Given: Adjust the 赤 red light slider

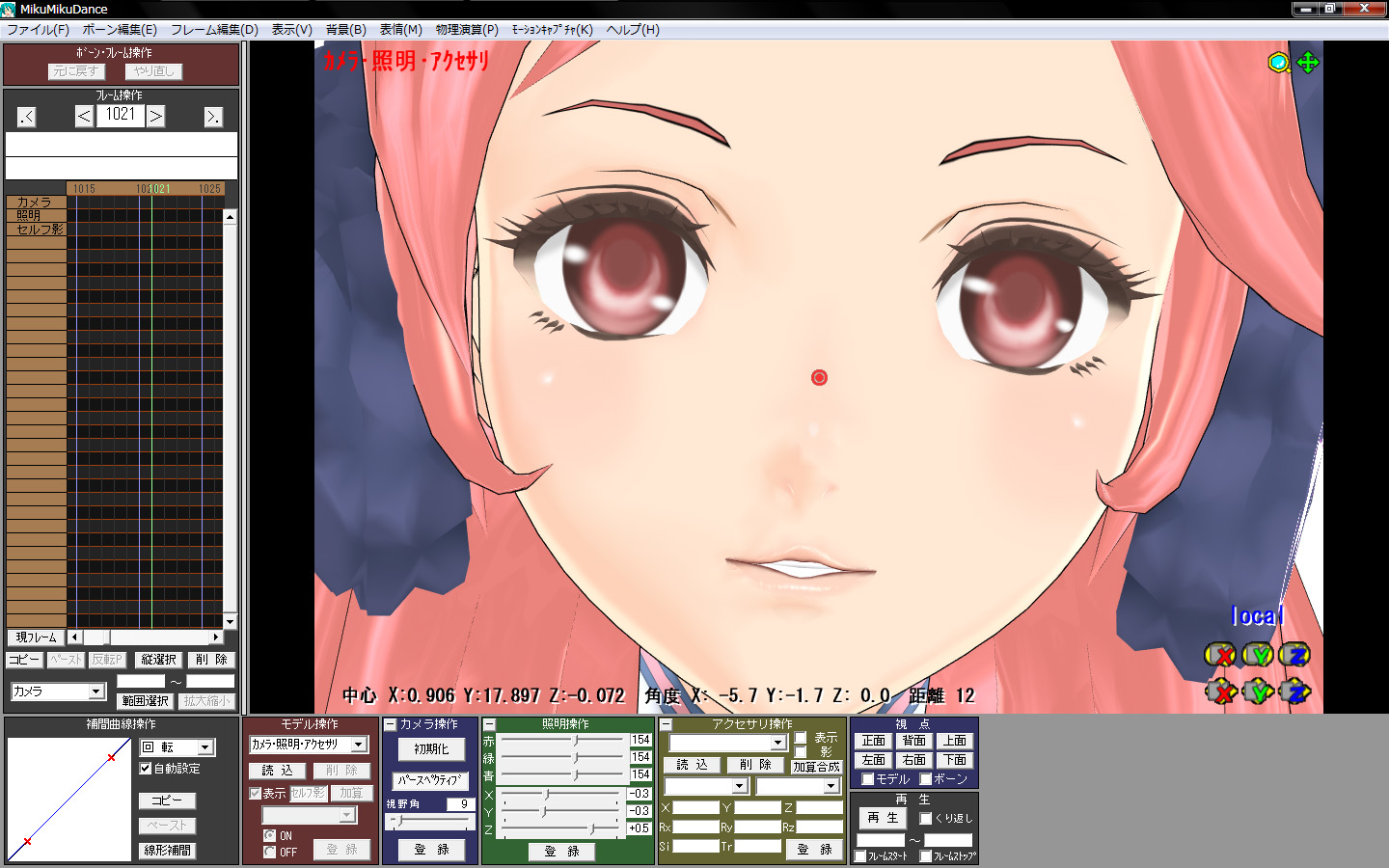Looking at the screenshot, I should (561, 741).
